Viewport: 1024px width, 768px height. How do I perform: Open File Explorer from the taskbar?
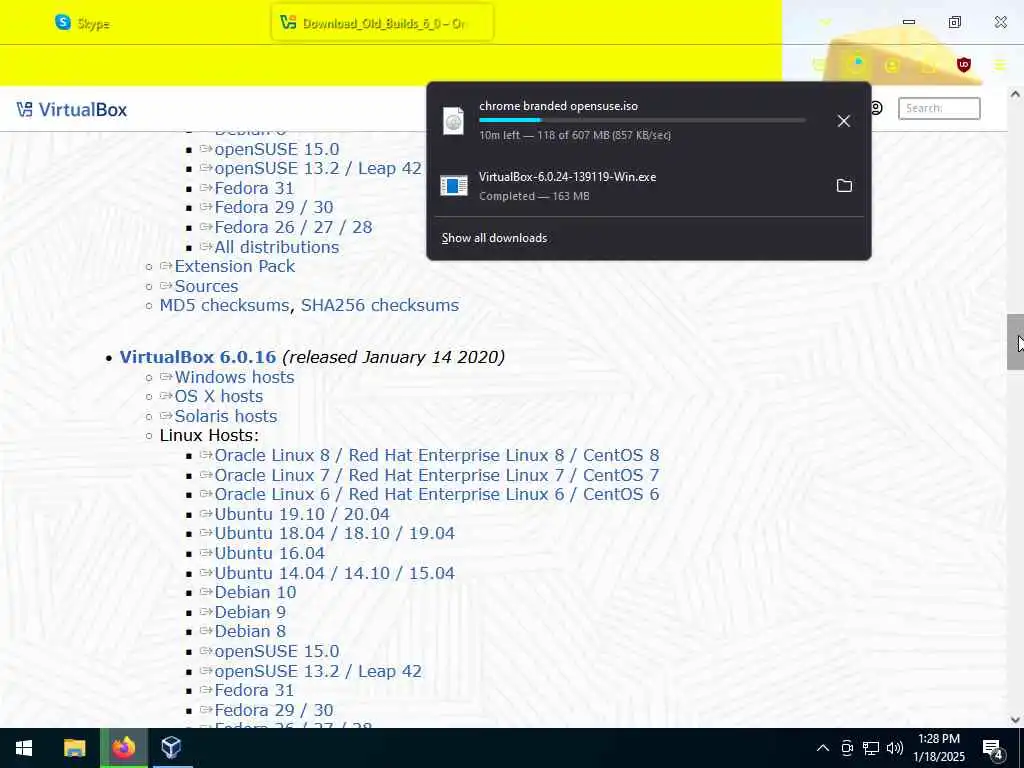pos(74,748)
